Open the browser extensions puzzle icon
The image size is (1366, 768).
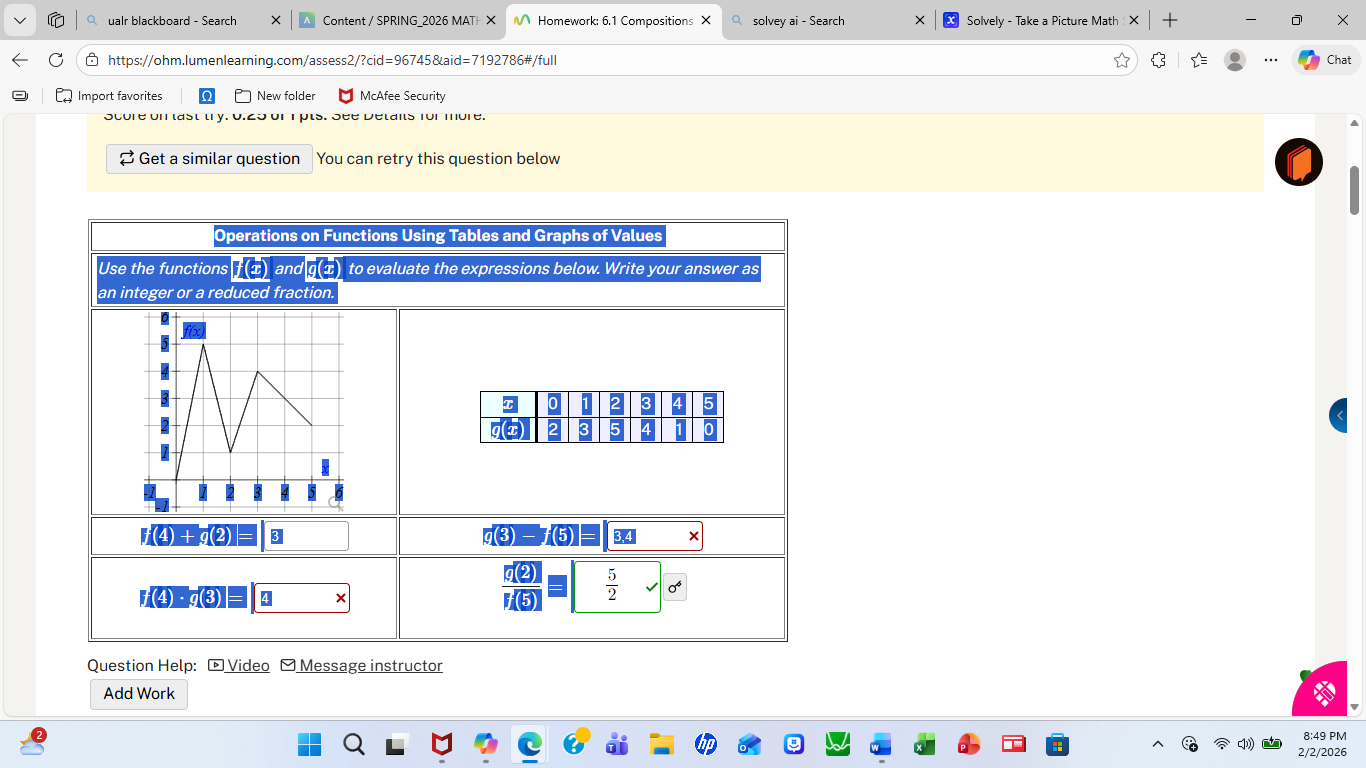tap(1158, 60)
